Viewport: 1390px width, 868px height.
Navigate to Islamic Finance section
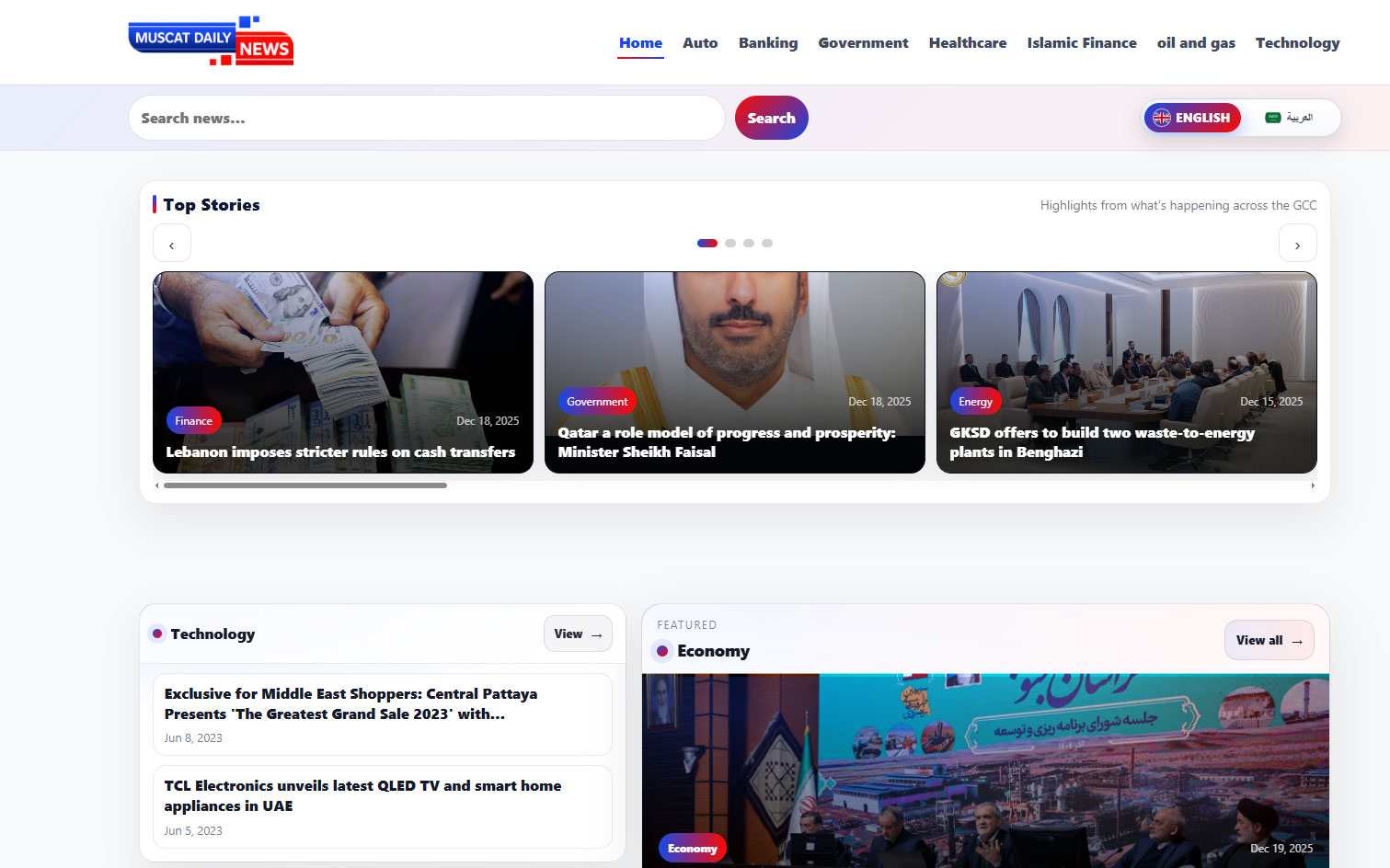(x=1081, y=43)
